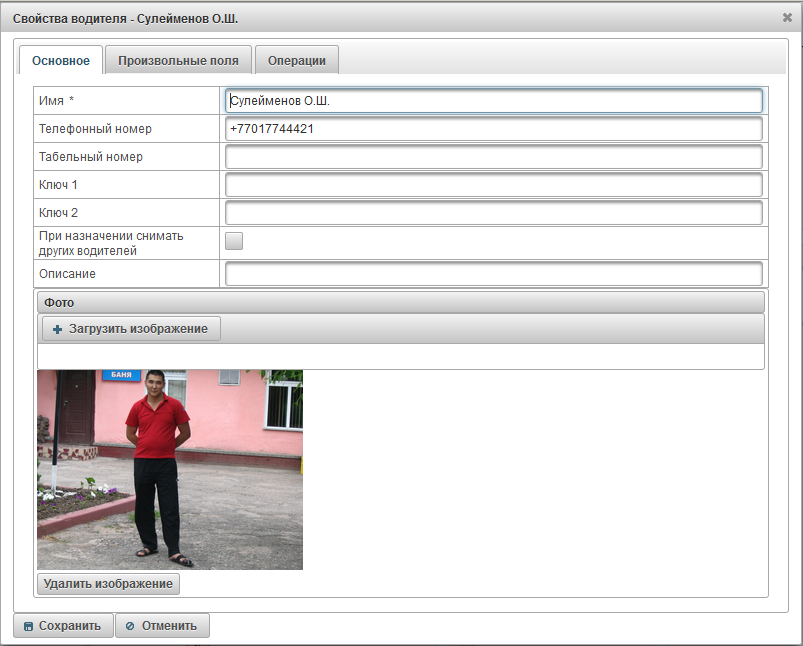
Task: Click the Описание text field
Action: 494,274
